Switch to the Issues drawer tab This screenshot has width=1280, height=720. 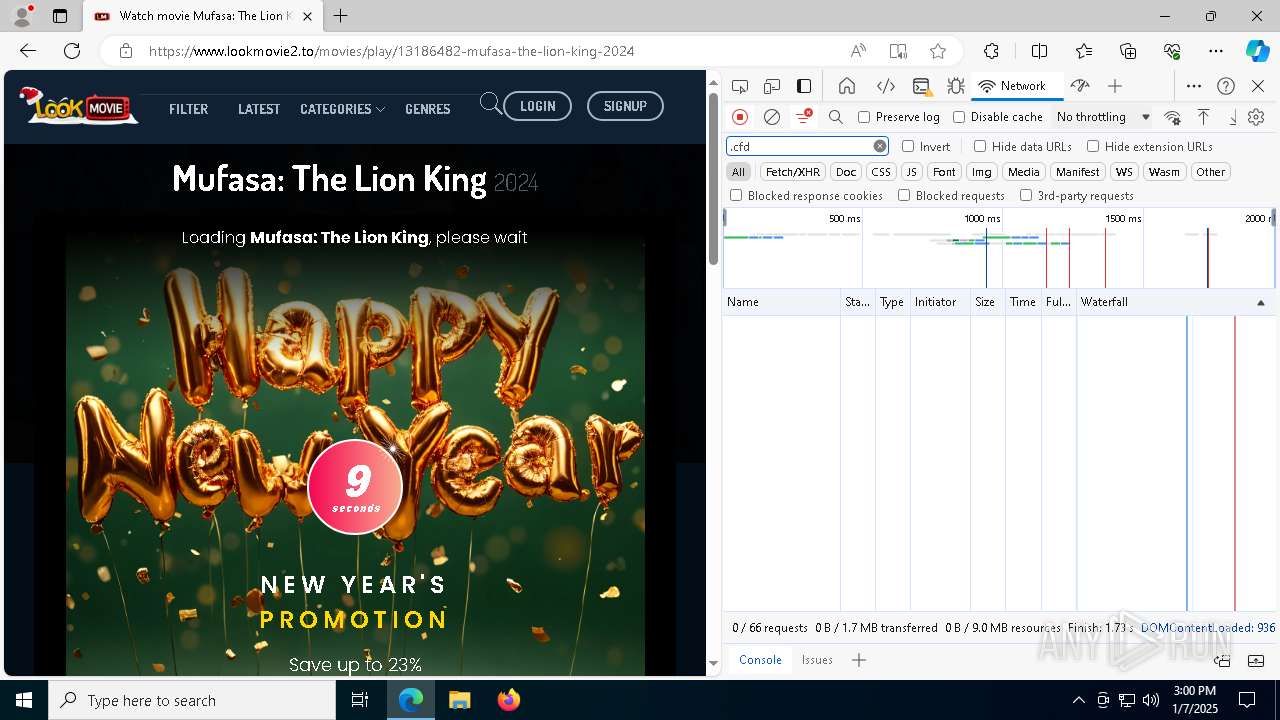pyautogui.click(x=817, y=660)
